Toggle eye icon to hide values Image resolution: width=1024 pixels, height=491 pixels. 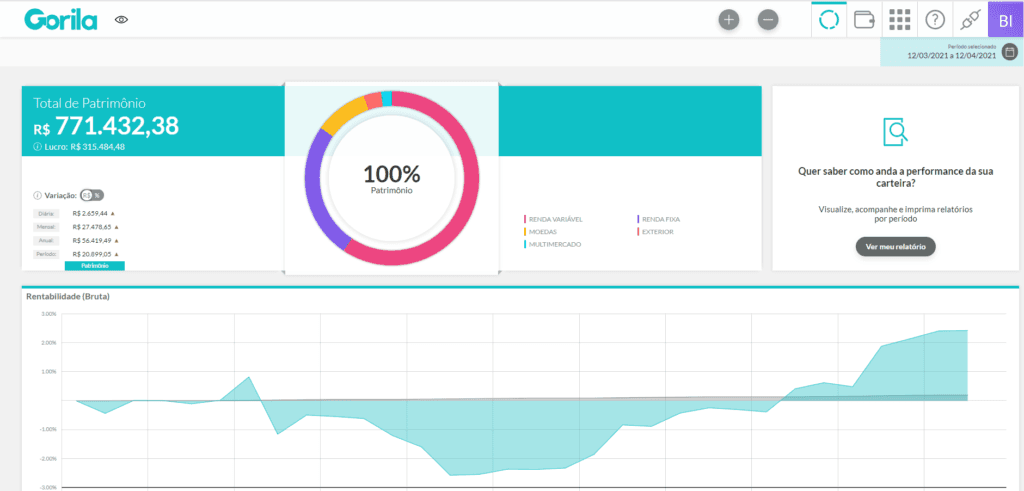122,19
